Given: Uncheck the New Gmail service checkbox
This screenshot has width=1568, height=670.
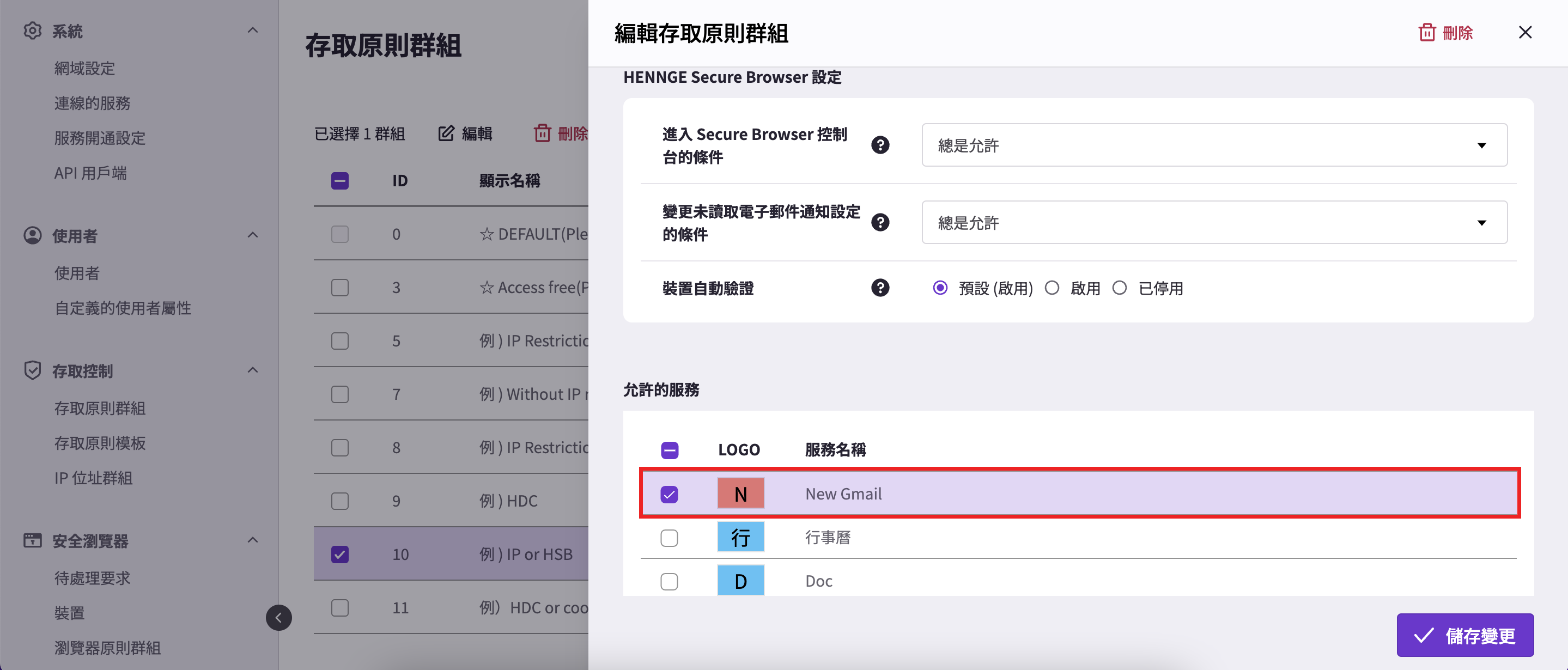Looking at the screenshot, I should pos(669,494).
